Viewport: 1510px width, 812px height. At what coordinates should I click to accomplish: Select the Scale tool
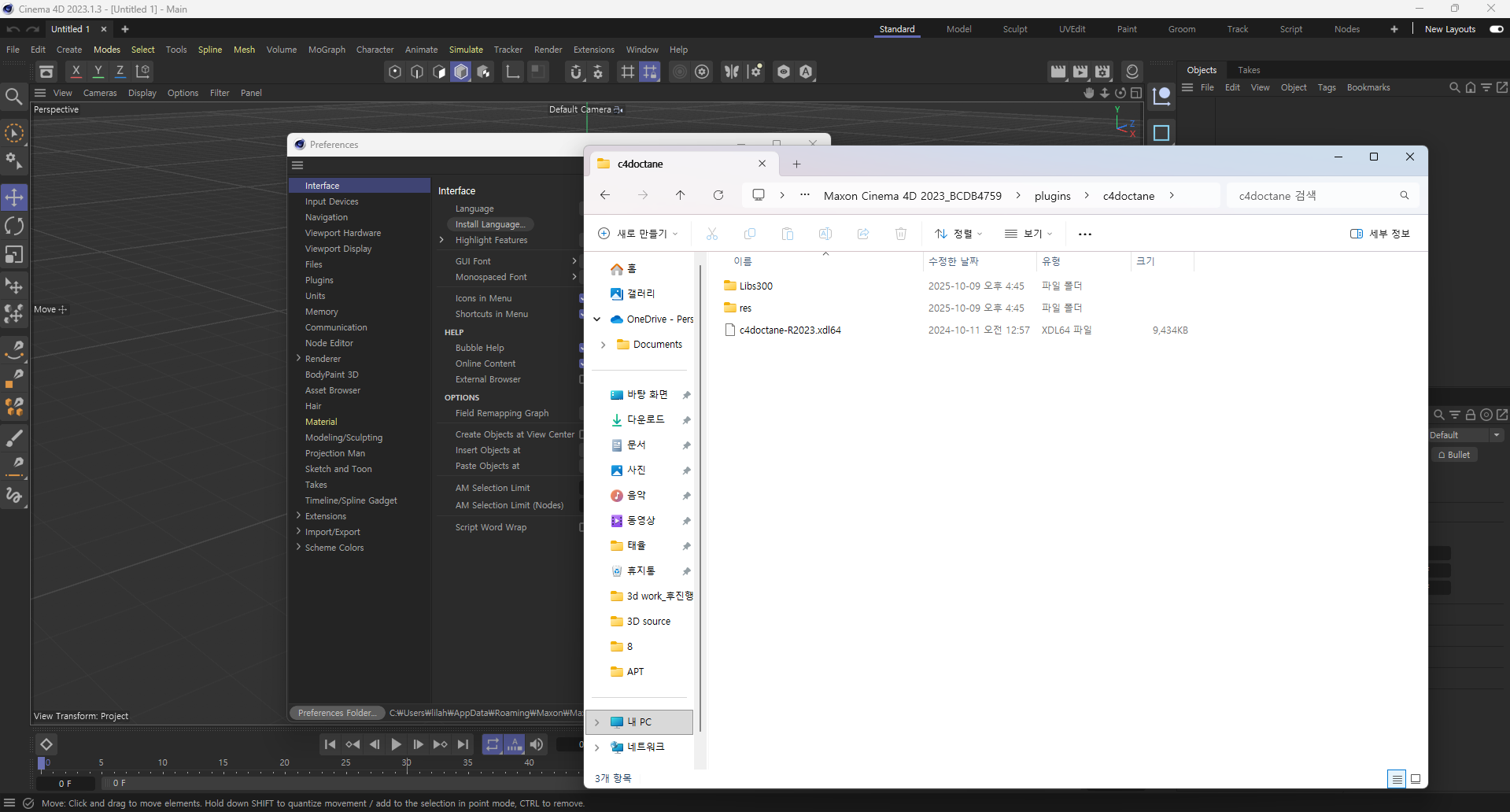click(14, 255)
